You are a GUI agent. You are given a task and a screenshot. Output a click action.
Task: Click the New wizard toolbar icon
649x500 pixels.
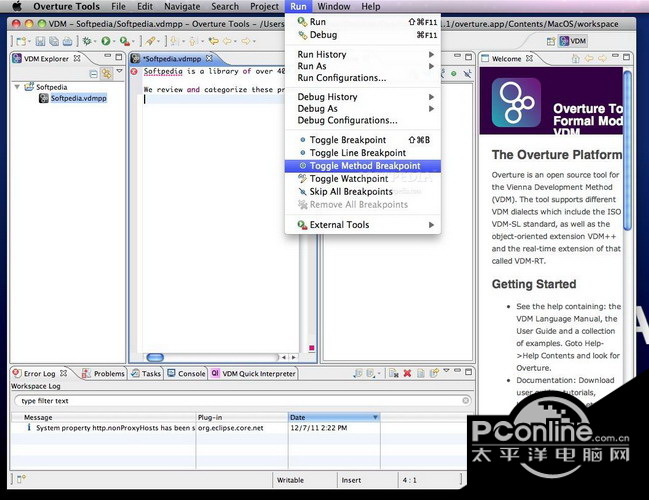click(21, 41)
